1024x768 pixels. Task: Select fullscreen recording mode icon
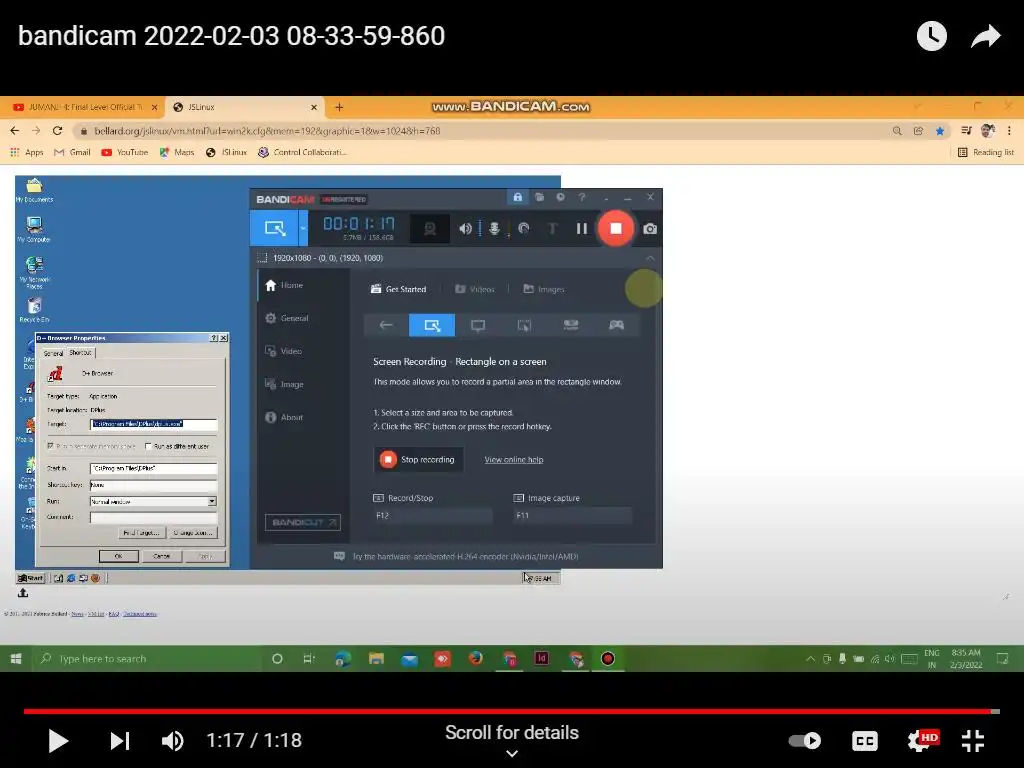click(x=478, y=325)
